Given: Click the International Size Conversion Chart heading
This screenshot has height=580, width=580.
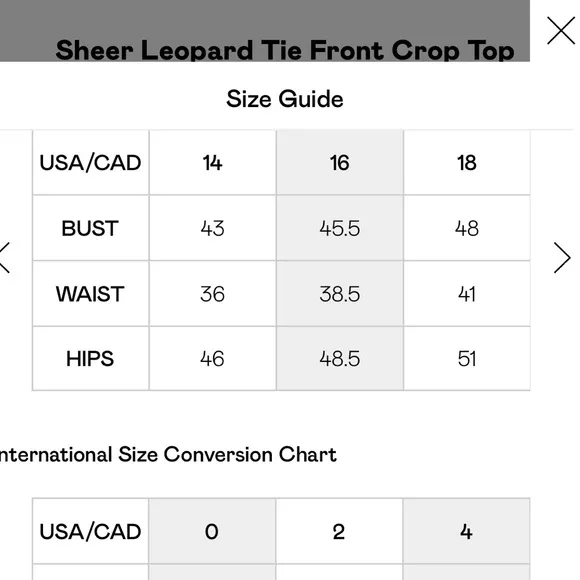Looking at the screenshot, I should 168,454.
